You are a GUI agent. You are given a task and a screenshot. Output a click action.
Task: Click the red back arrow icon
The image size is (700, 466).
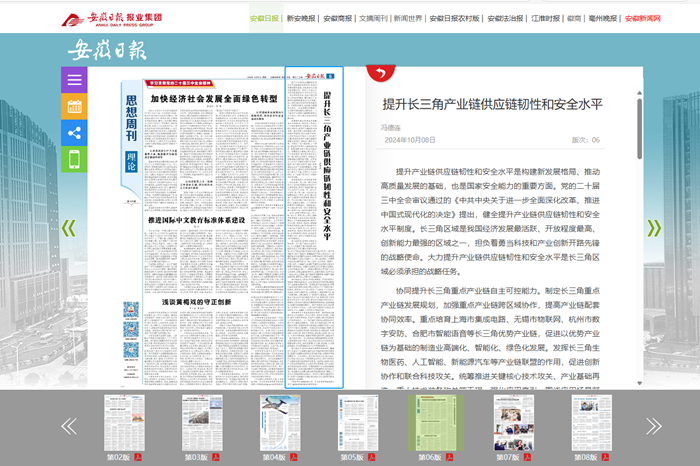click(379, 73)
